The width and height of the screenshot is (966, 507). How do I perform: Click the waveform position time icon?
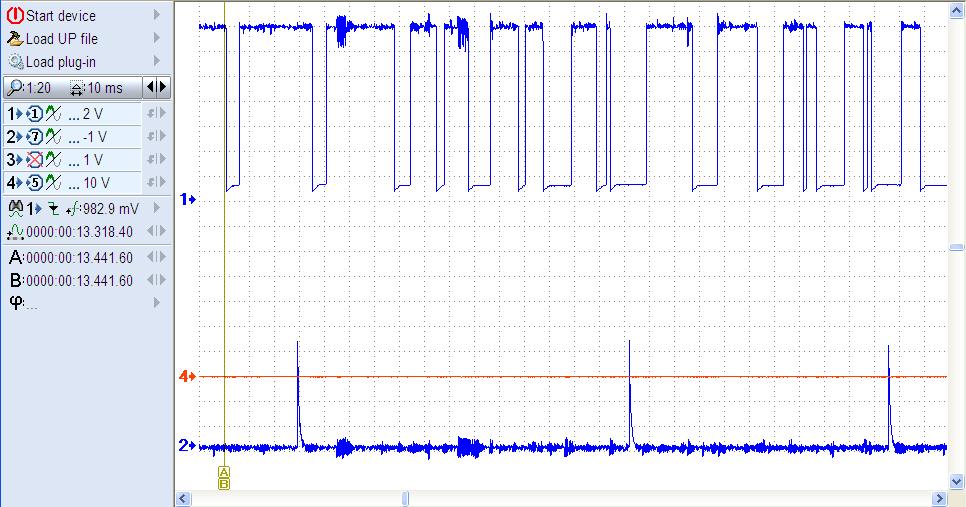[x=15, y=232]
